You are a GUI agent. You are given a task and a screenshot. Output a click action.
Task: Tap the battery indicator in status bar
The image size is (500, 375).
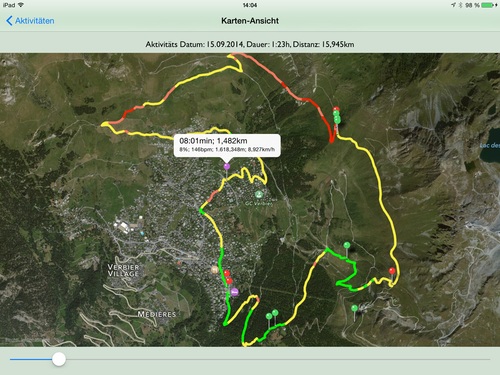click(x=487, y=5)
